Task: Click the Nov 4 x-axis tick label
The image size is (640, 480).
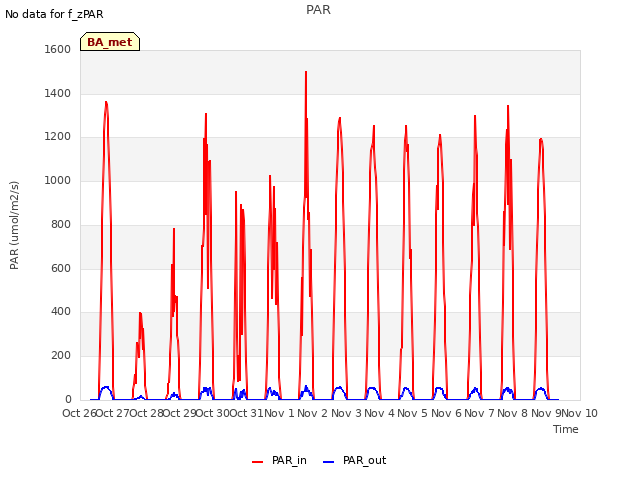Action: pyautogui.click(x=379, y=413)
